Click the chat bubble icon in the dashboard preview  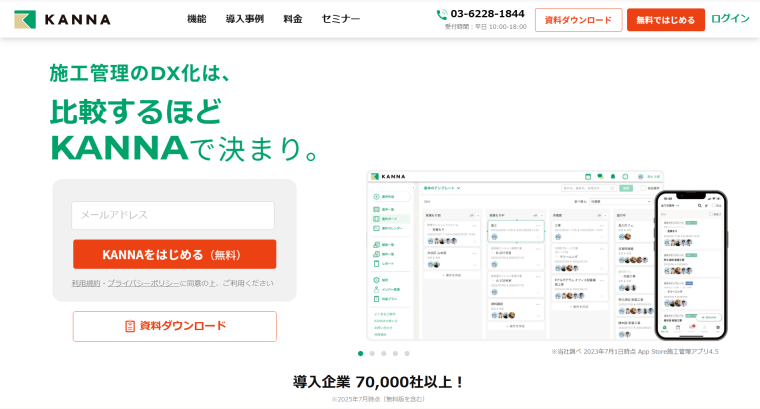(x=600, y=176)
